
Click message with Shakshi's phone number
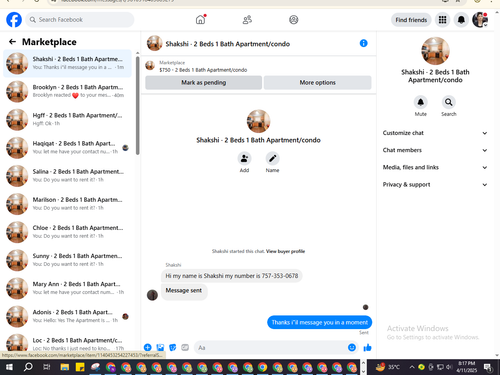tap(232, 276)
